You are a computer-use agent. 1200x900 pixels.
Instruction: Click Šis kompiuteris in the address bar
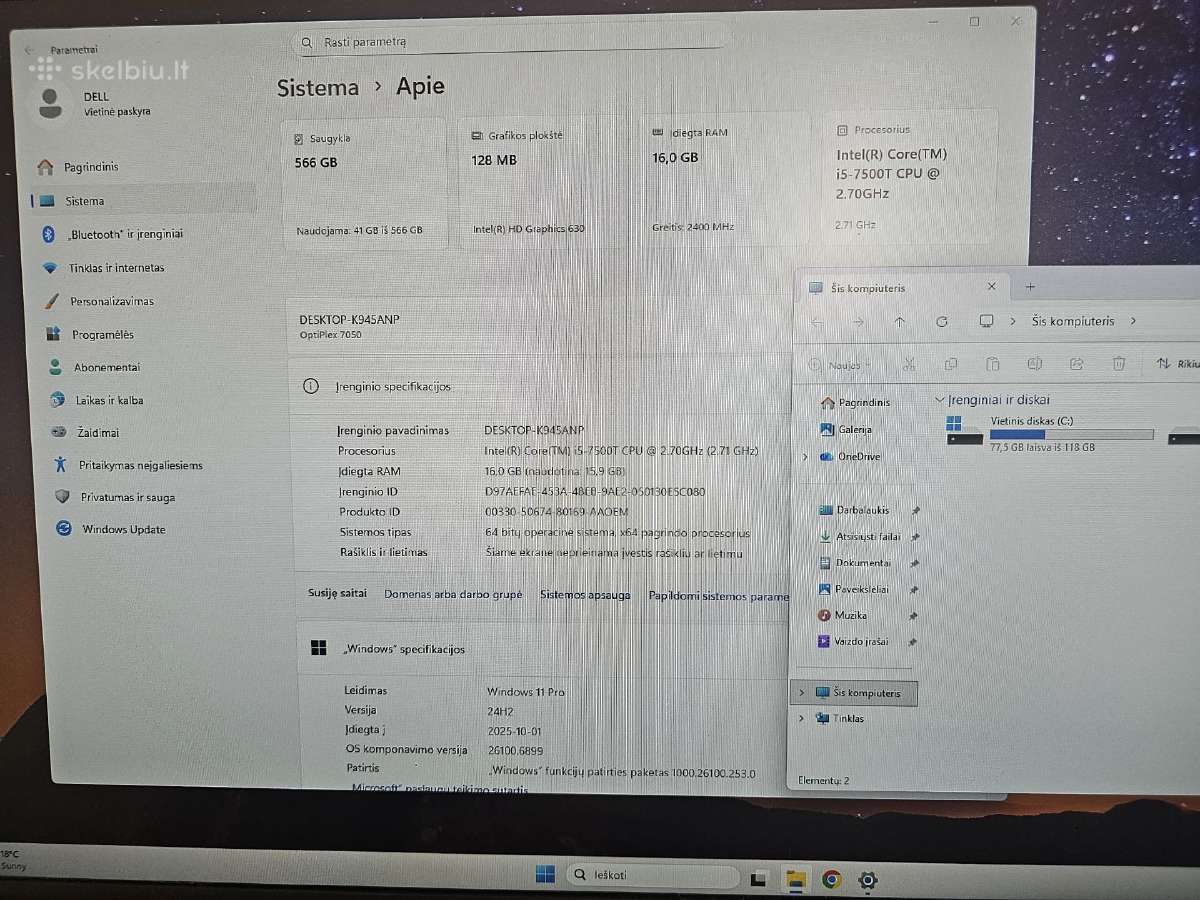coord(1073,322)
